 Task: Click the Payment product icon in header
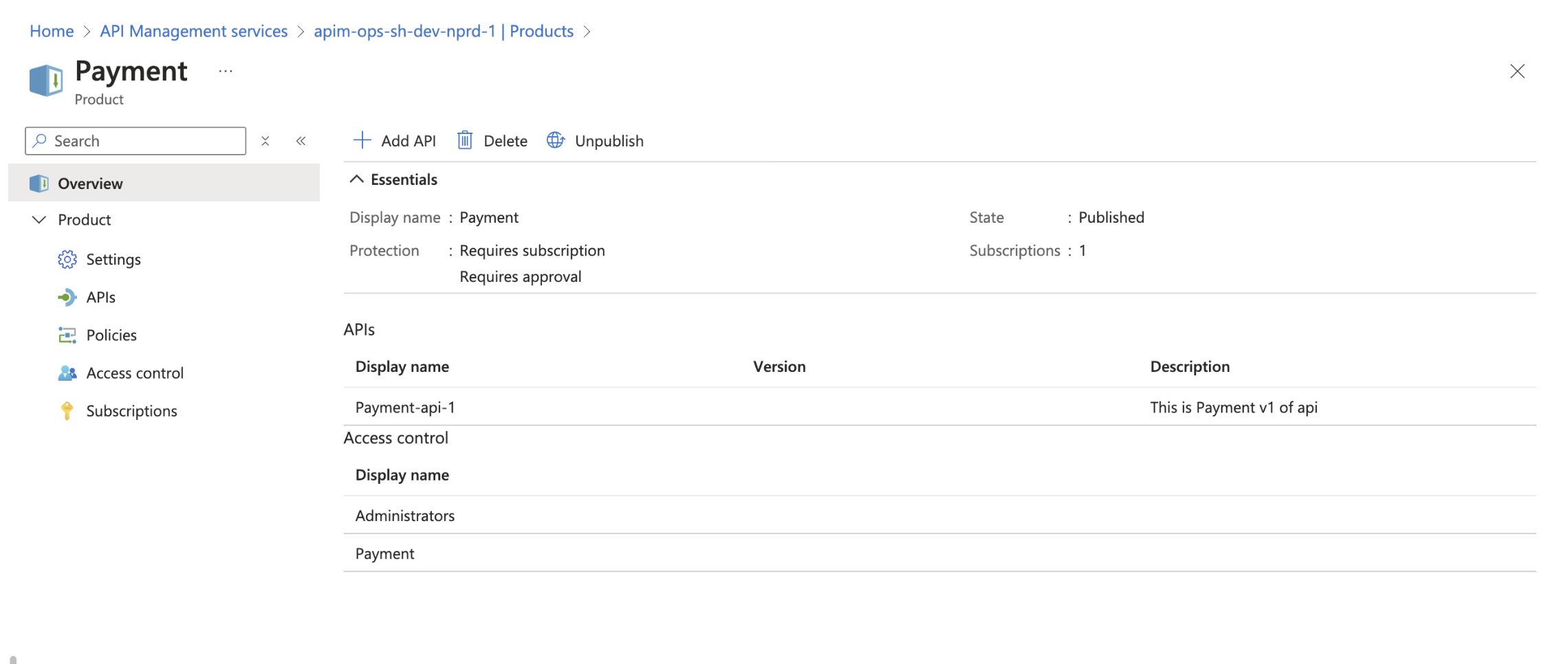pos(46,80)
